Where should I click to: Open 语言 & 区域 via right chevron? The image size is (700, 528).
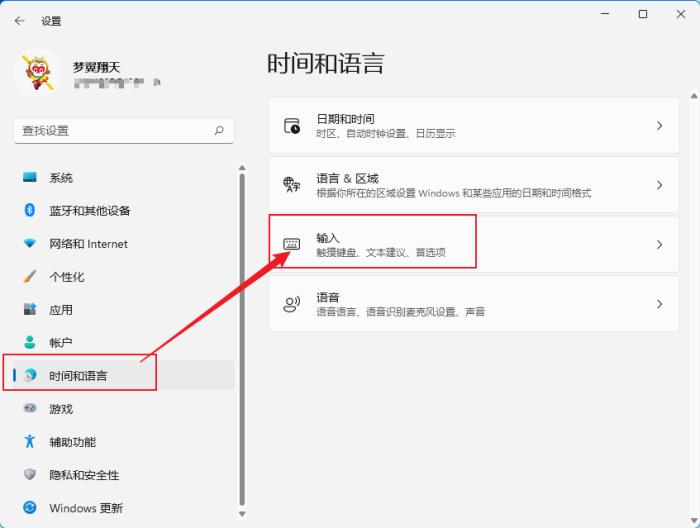(659, 185)
